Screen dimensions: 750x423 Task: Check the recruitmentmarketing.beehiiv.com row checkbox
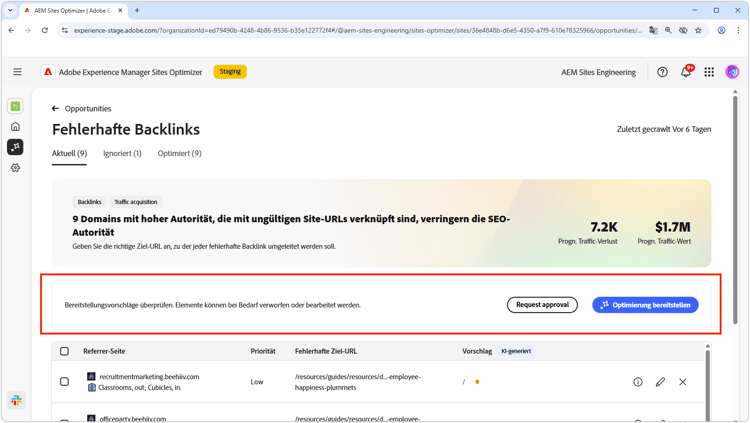coord(64,381)
